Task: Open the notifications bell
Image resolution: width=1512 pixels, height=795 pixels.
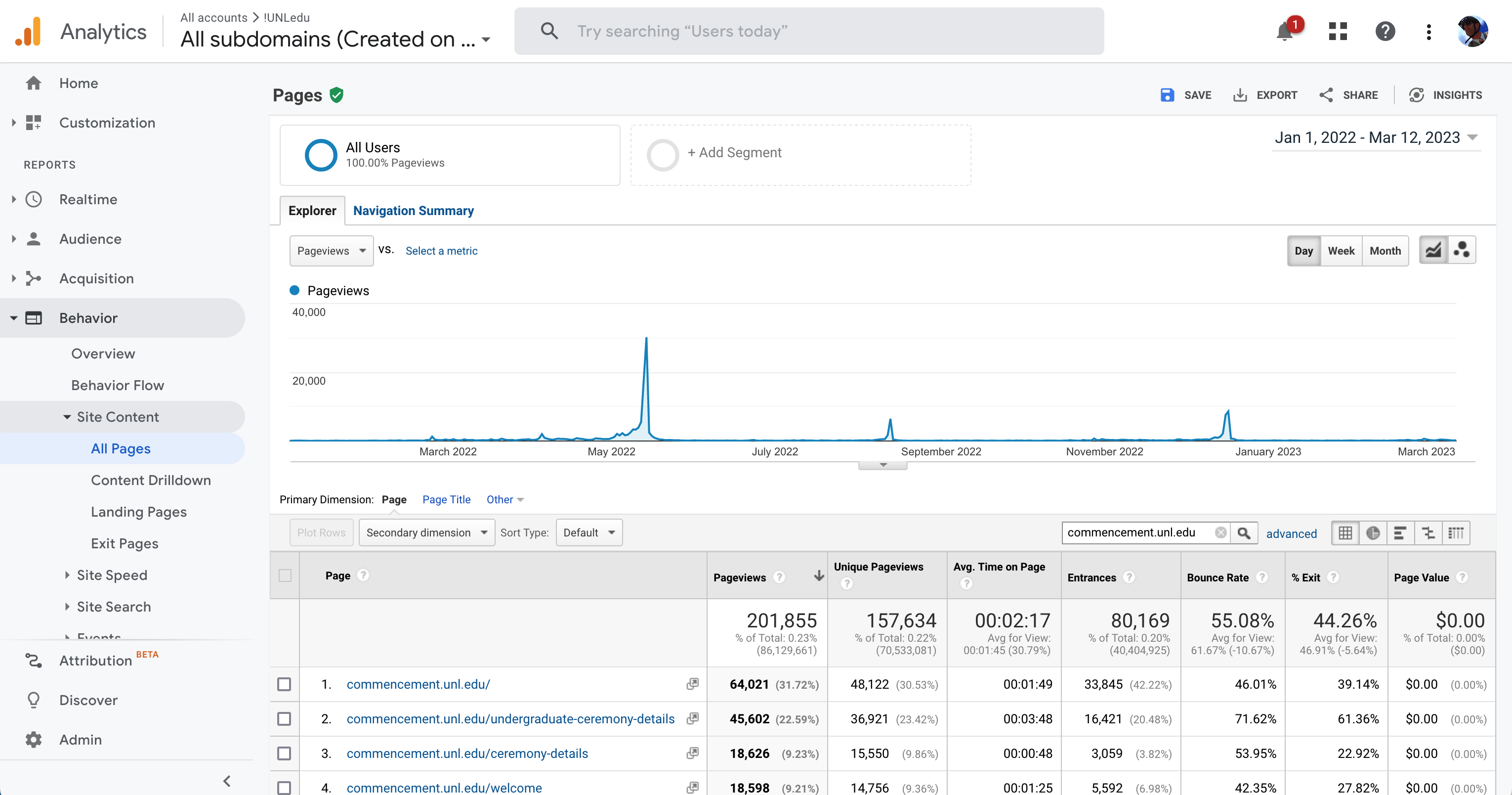Action: click(1284, 32)
